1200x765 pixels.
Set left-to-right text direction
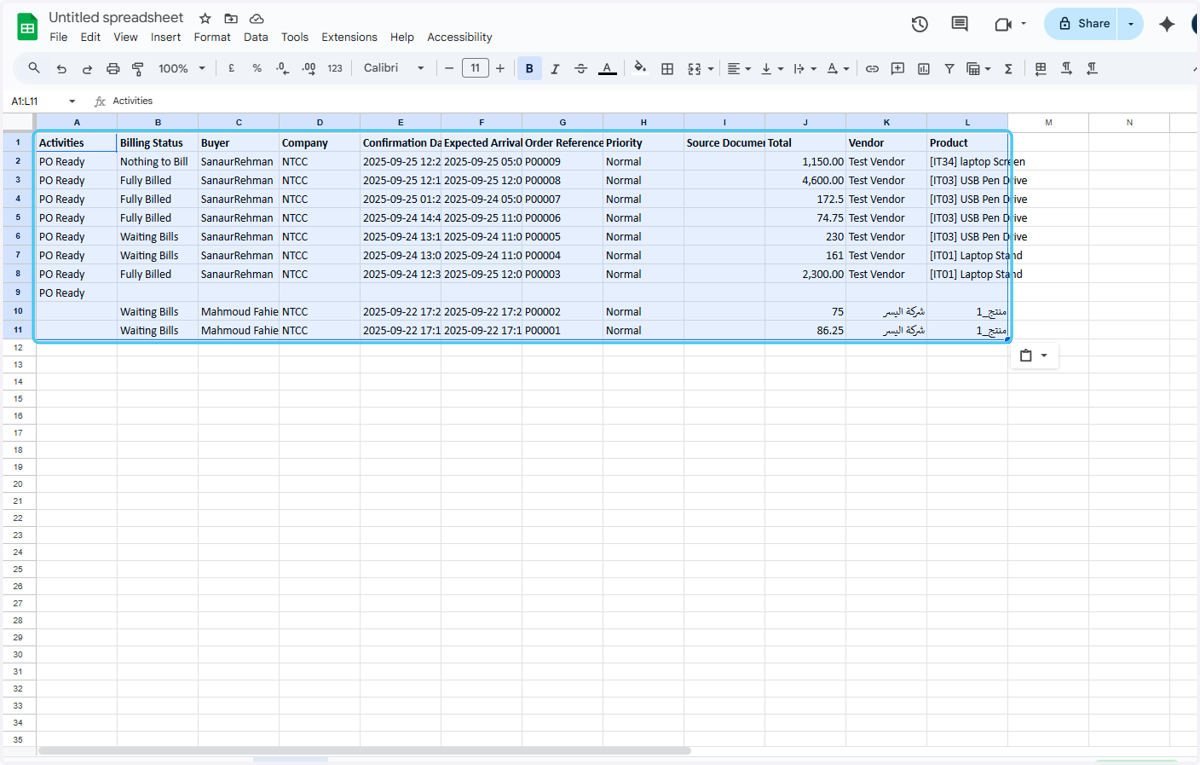pyautogui.click(x=1067, y=69)
